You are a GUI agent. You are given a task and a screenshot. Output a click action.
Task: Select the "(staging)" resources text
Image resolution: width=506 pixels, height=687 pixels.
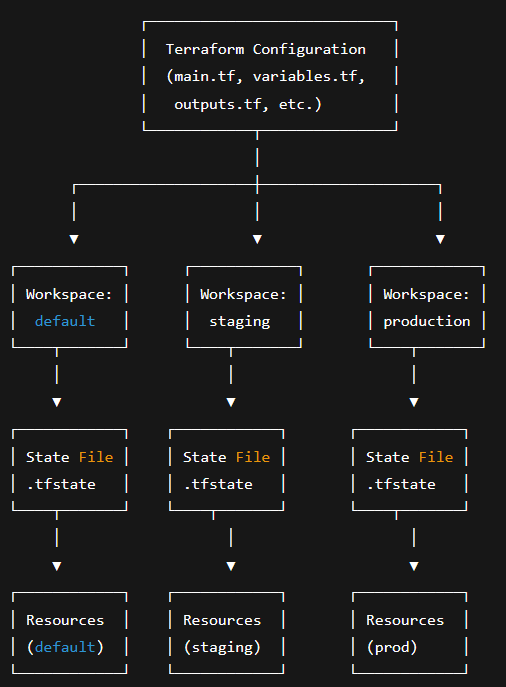point(222,648)
